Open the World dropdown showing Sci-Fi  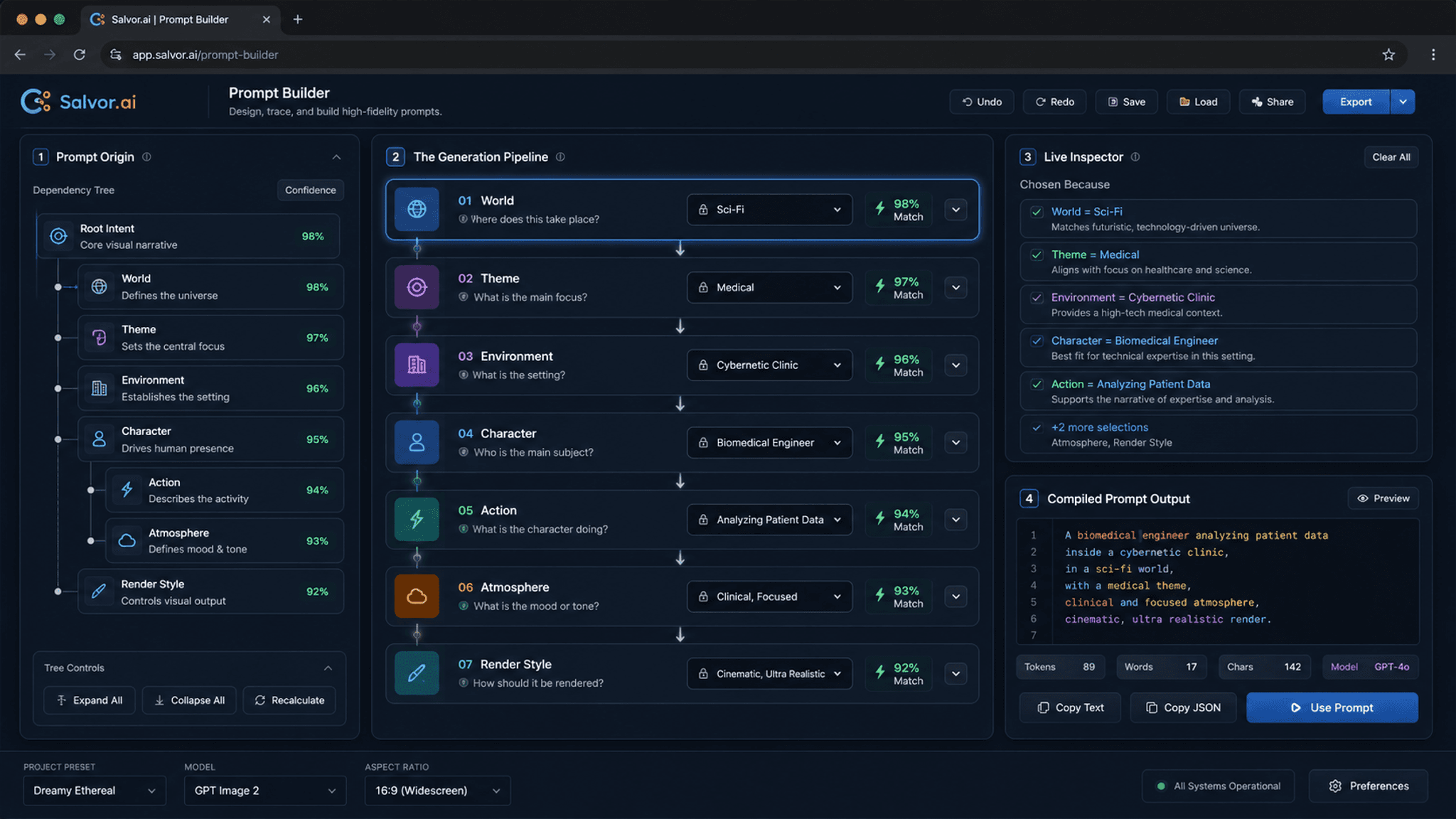tap(769, 210)
